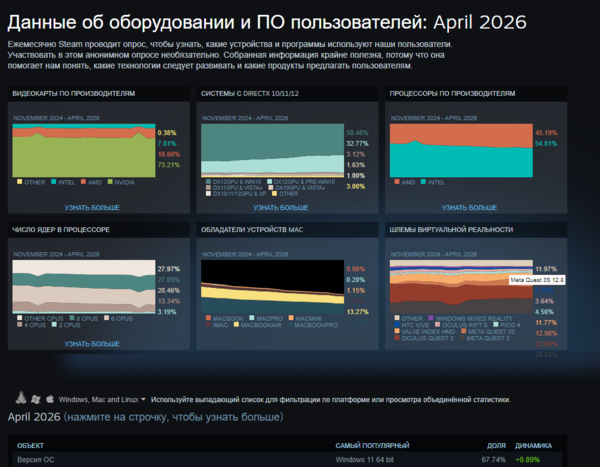Click the 'META QUEST 3S' legend entry
This screenshot has height=467, width=600.
(x=488, y=331)
